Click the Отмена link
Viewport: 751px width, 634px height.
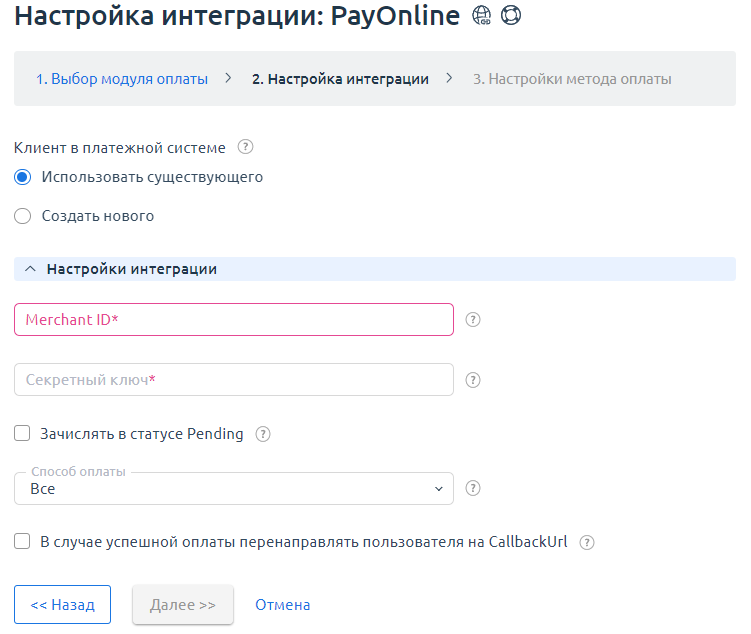[x=282, y=605]
